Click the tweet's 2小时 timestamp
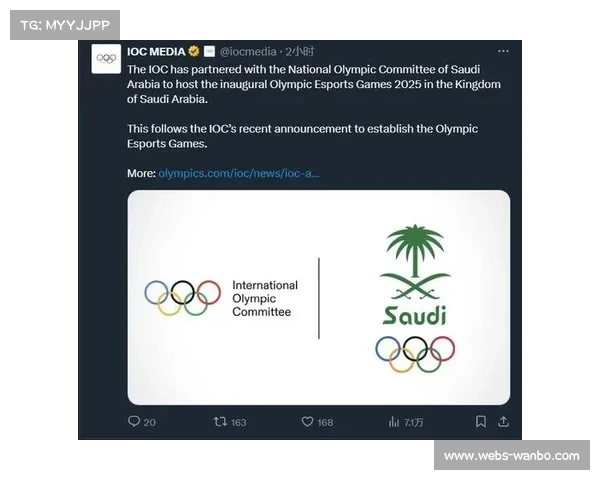The width and height of the screenshot is (600, 480). (300, 51)
